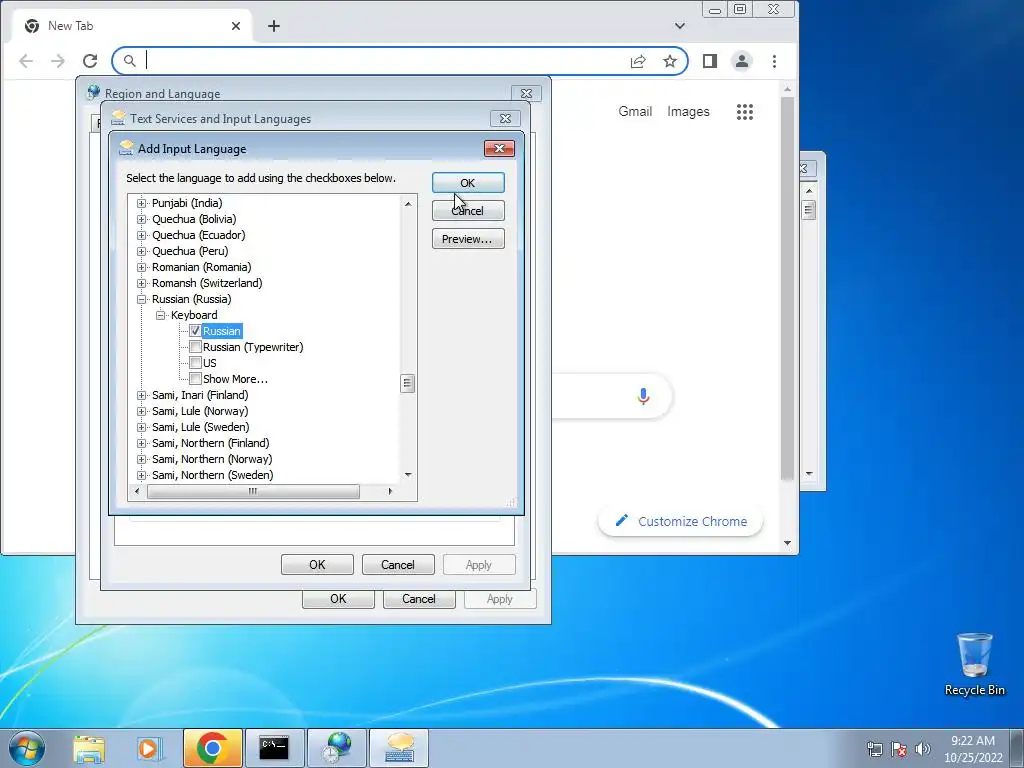Uncheck the Russian keyboard checkbox
Viewport: 1024px width, 768px height.
point(195,331)
